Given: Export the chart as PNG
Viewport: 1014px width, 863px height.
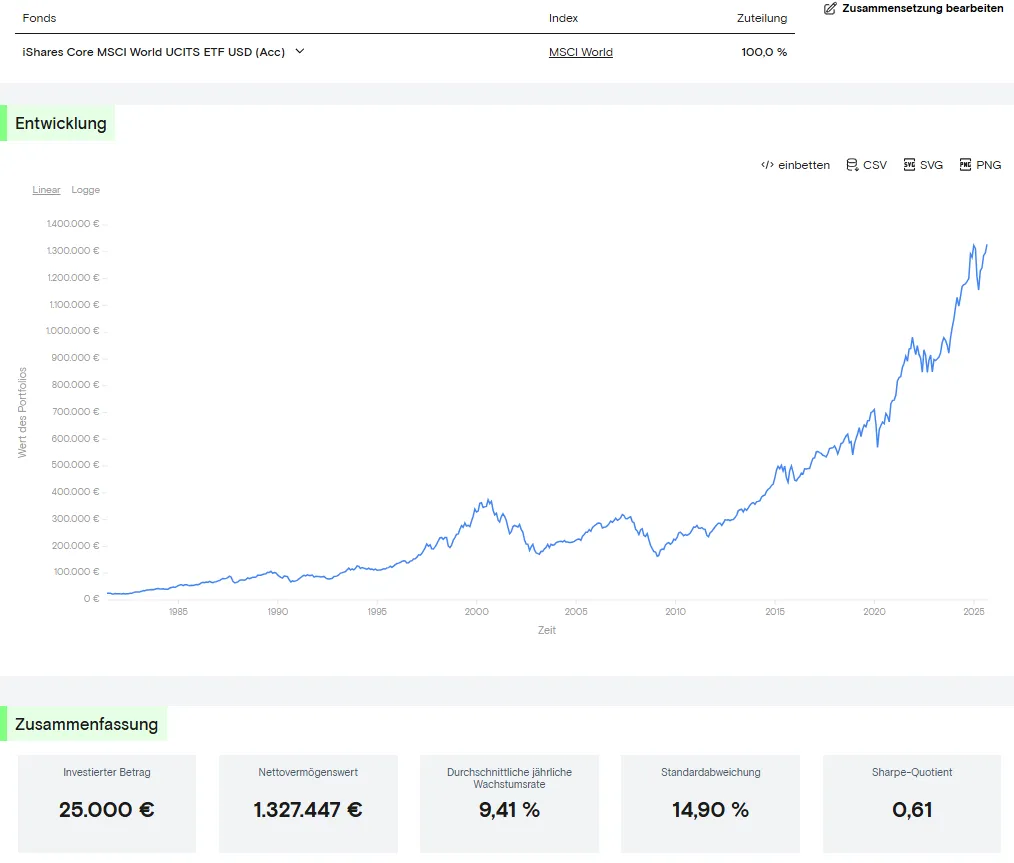Looking at the screenshot, I should pyautogui.click(x=980, y=165).
